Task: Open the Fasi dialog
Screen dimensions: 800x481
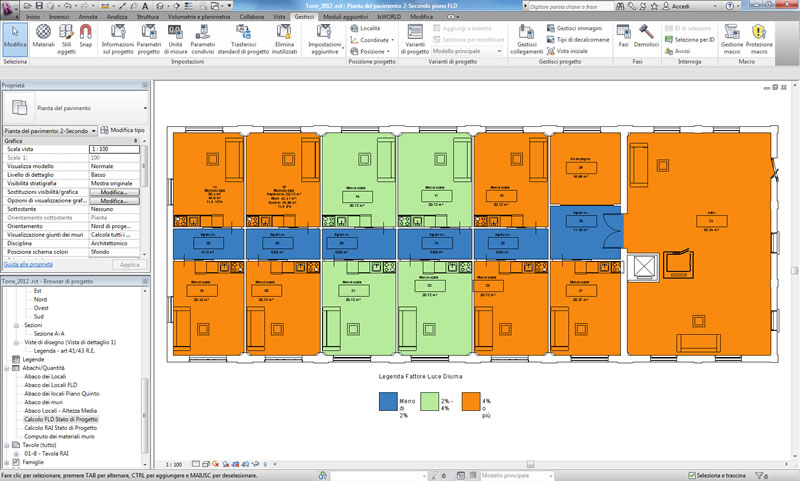Action: coord(621,39)
